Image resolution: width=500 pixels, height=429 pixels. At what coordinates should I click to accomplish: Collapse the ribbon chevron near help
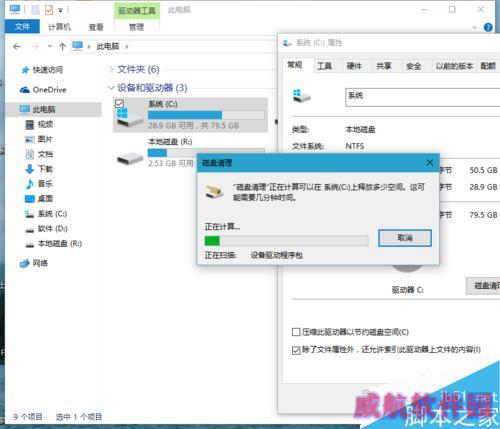[474, 27]
